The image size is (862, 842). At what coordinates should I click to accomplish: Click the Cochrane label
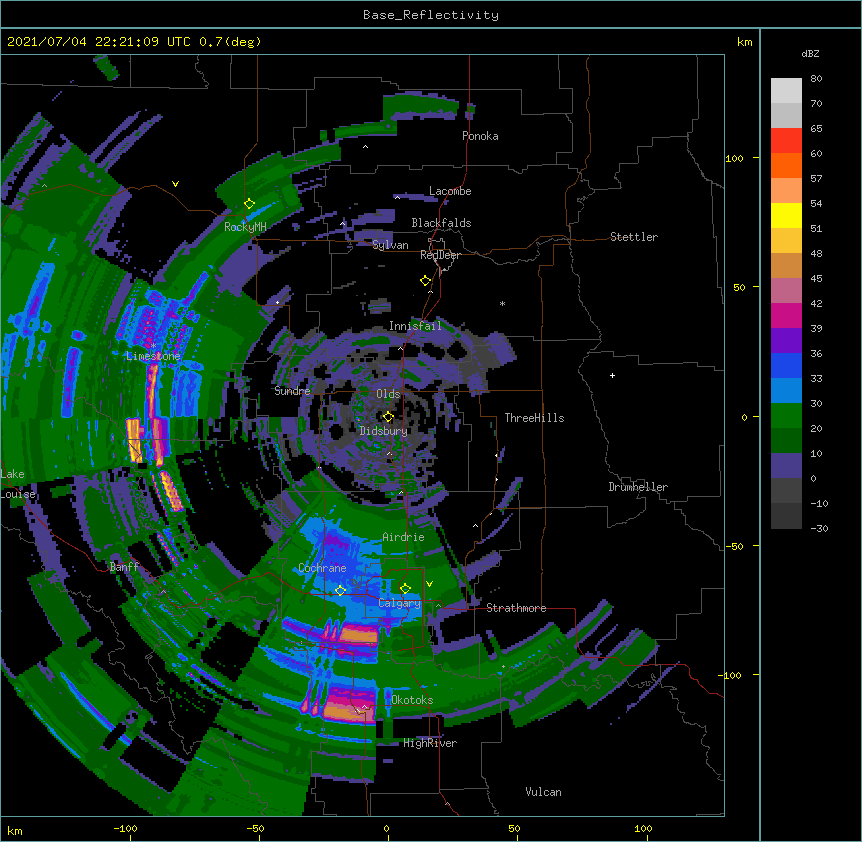click(x=322, y=568)
